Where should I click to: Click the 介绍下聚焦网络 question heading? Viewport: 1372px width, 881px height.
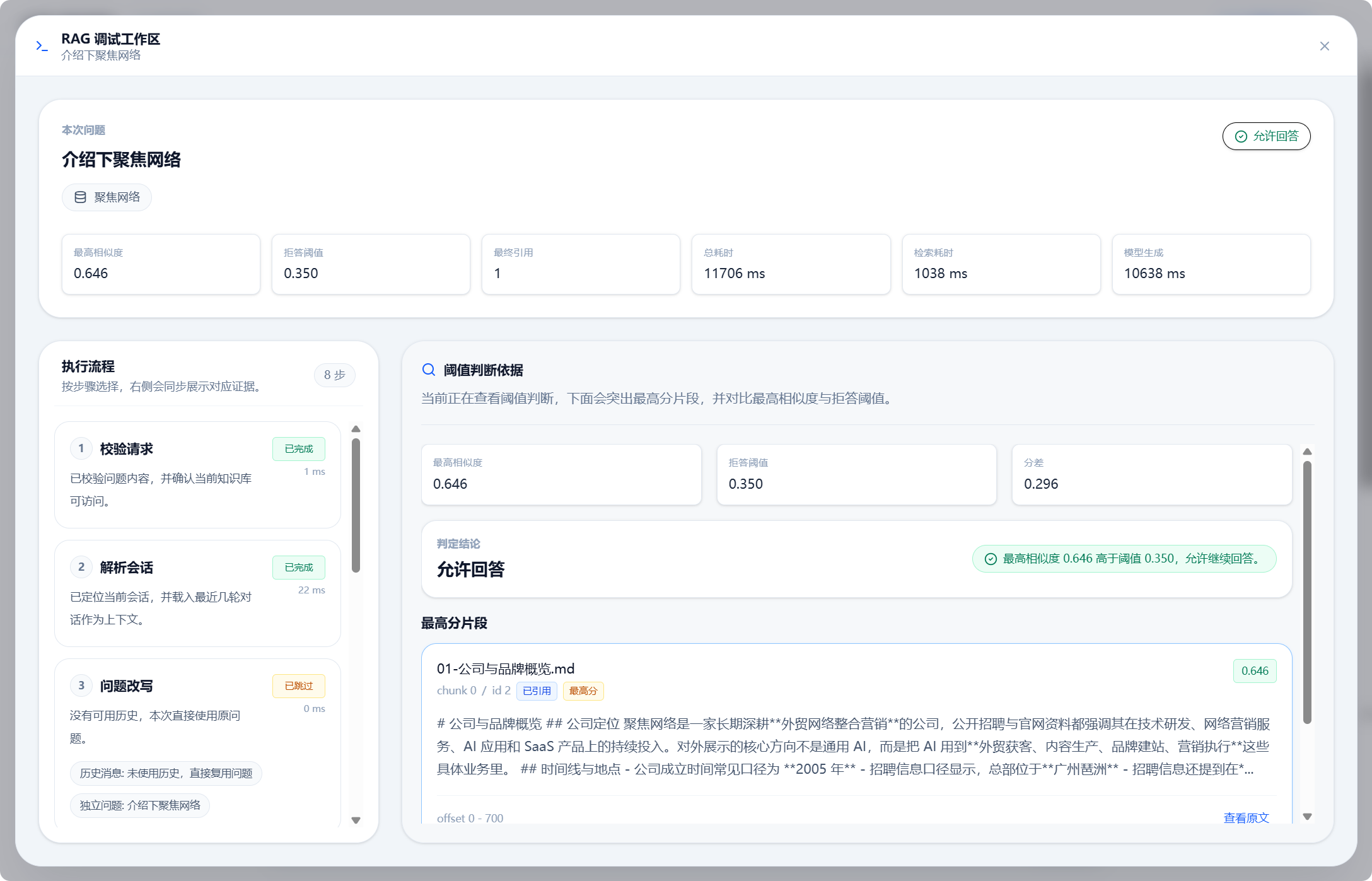click(121, 160)
